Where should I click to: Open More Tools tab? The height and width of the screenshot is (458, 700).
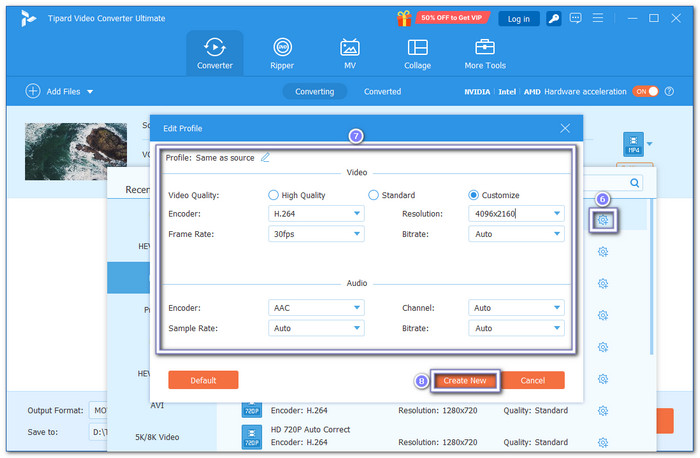(x=485, y=53)
